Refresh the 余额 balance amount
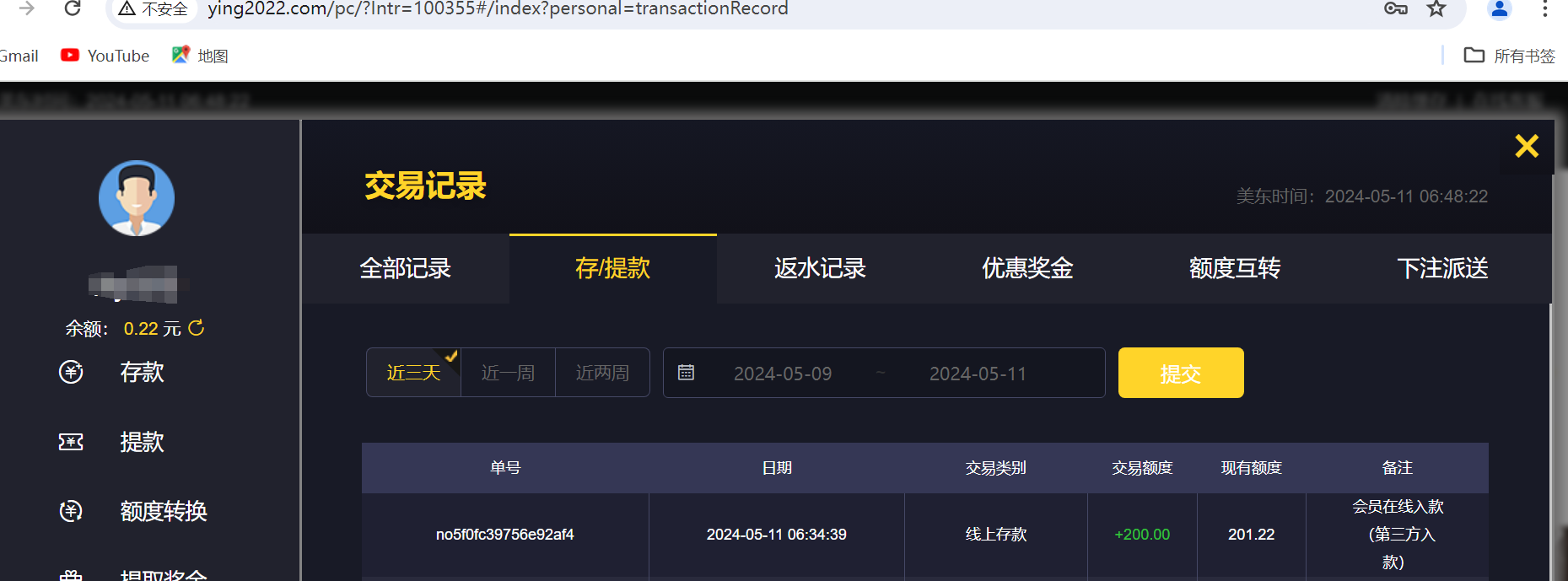 coord(197,327)
